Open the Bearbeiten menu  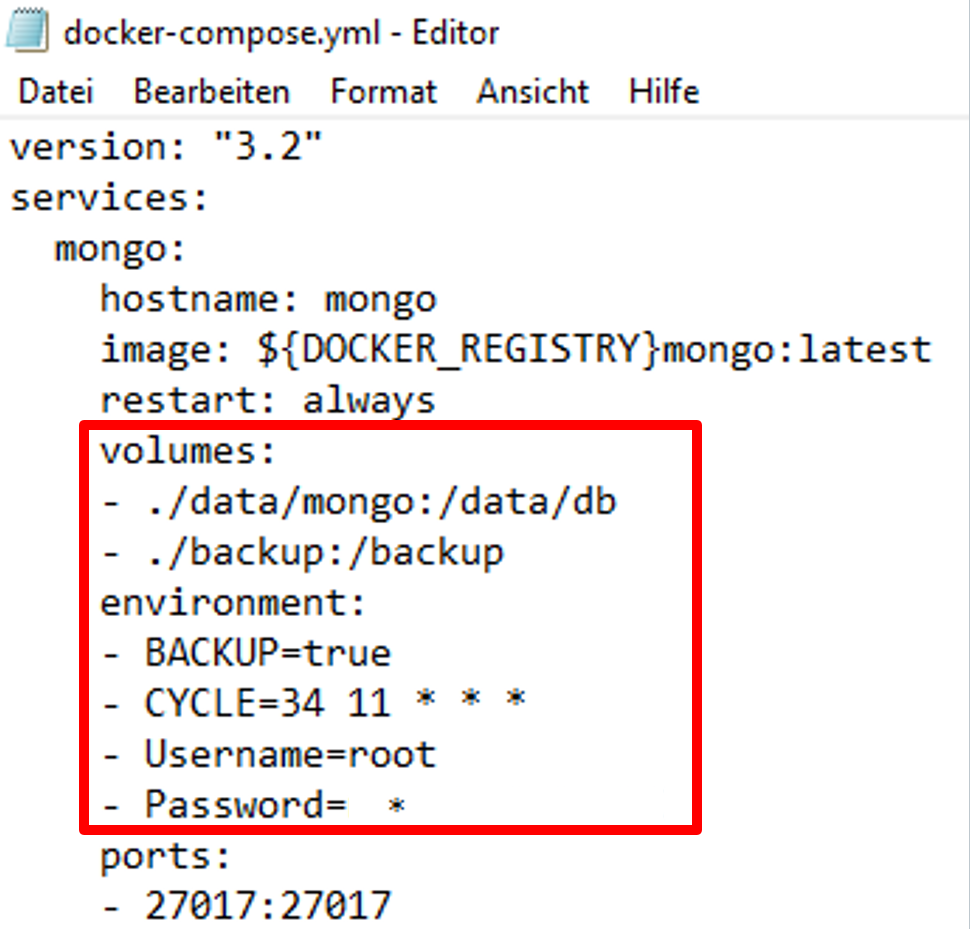click(x=212, y=92)
